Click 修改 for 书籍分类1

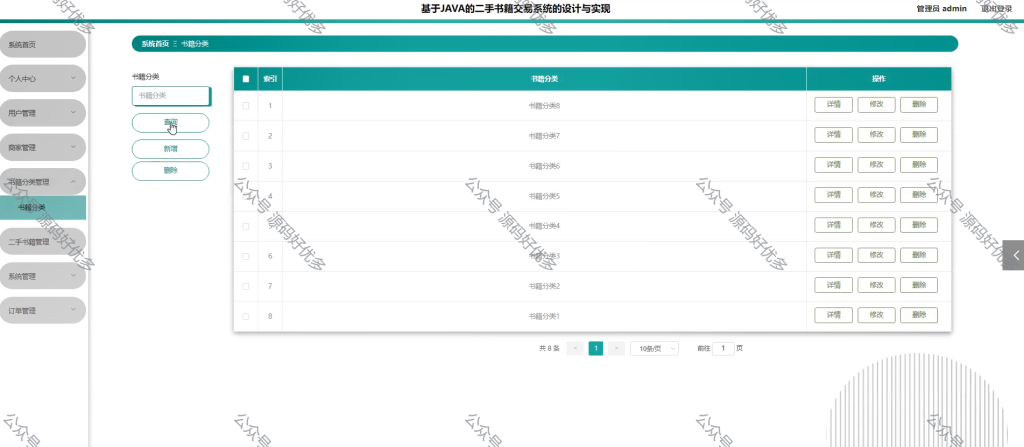click(876, 315)
